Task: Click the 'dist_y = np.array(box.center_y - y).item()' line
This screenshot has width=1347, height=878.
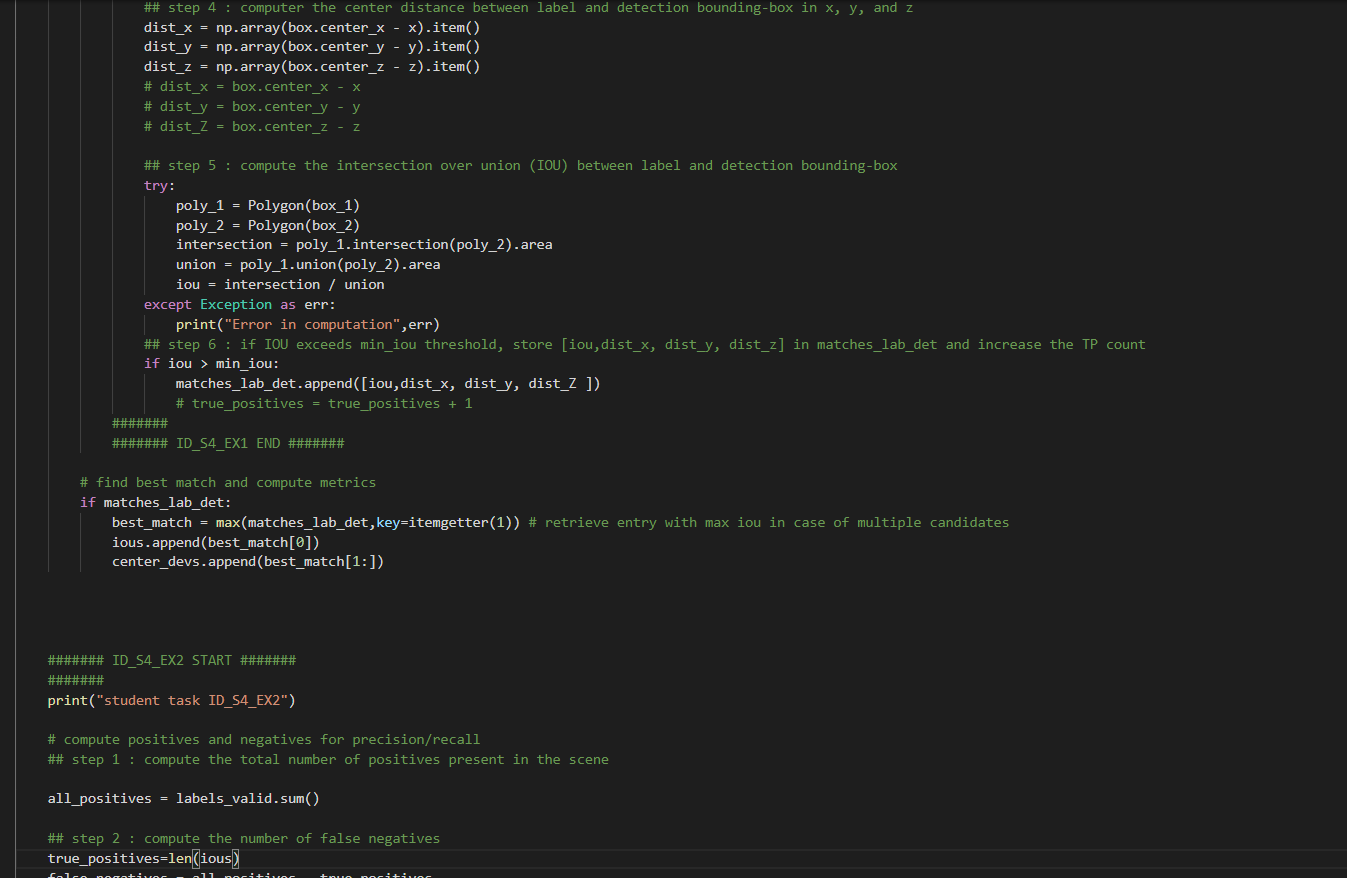Action: tap(312, 47)
